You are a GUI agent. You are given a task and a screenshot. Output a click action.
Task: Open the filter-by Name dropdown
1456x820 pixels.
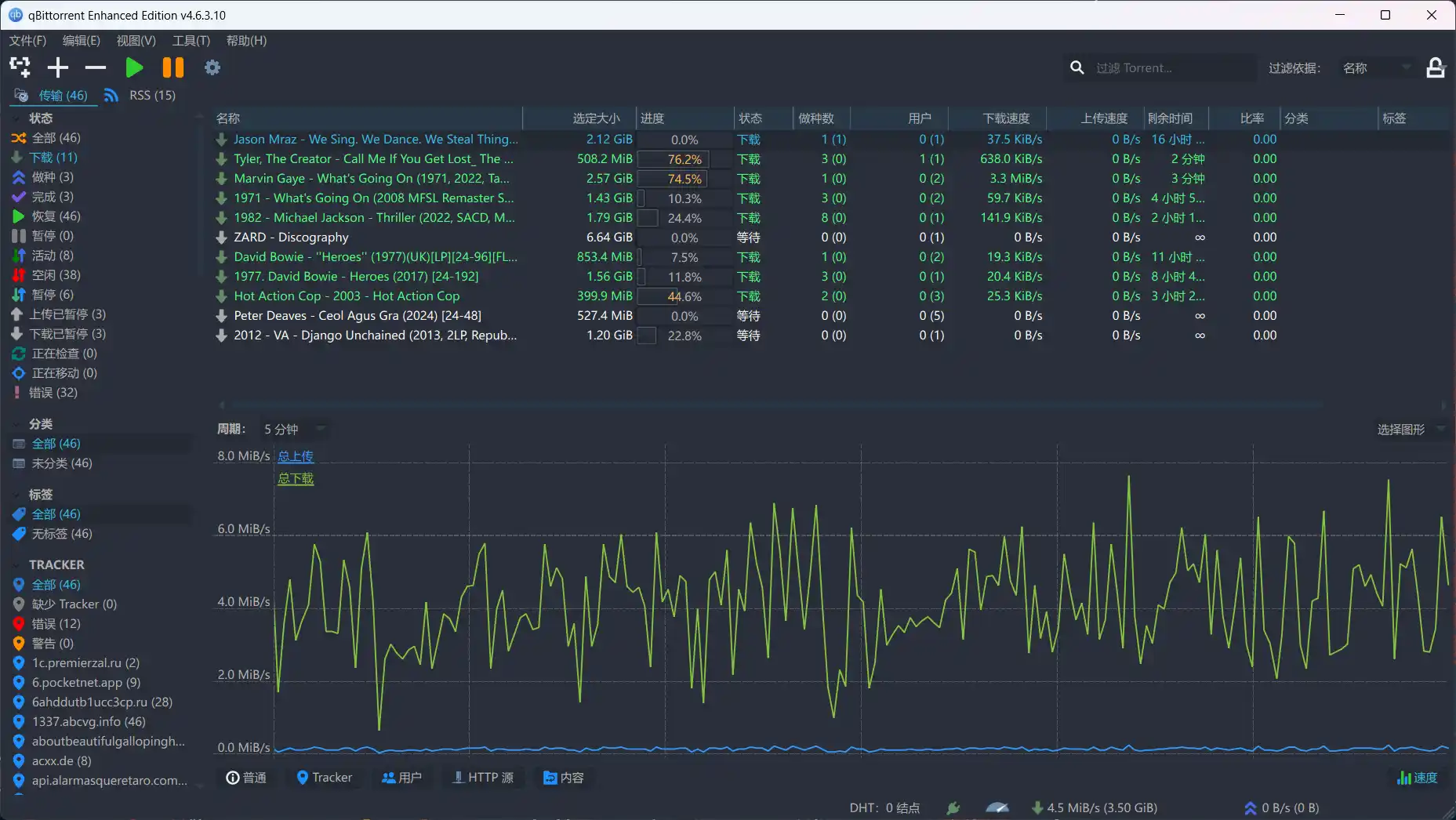[1376, 68]
